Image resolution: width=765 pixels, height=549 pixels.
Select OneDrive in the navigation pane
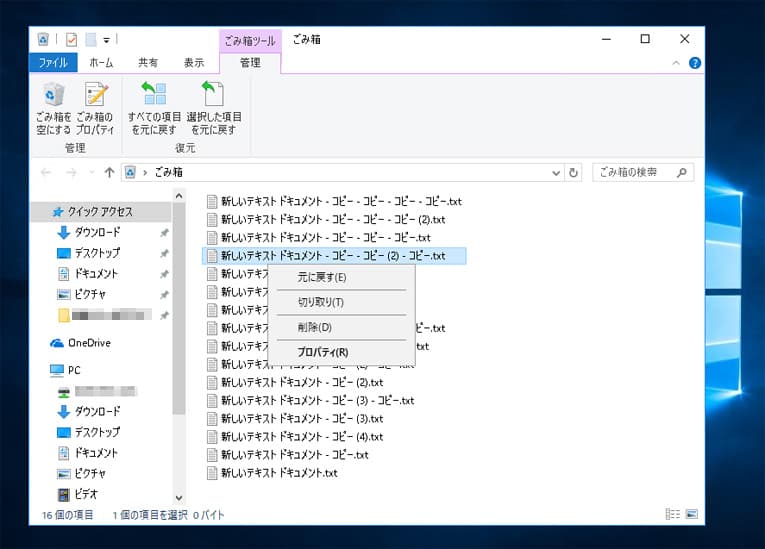coord(88,343)
